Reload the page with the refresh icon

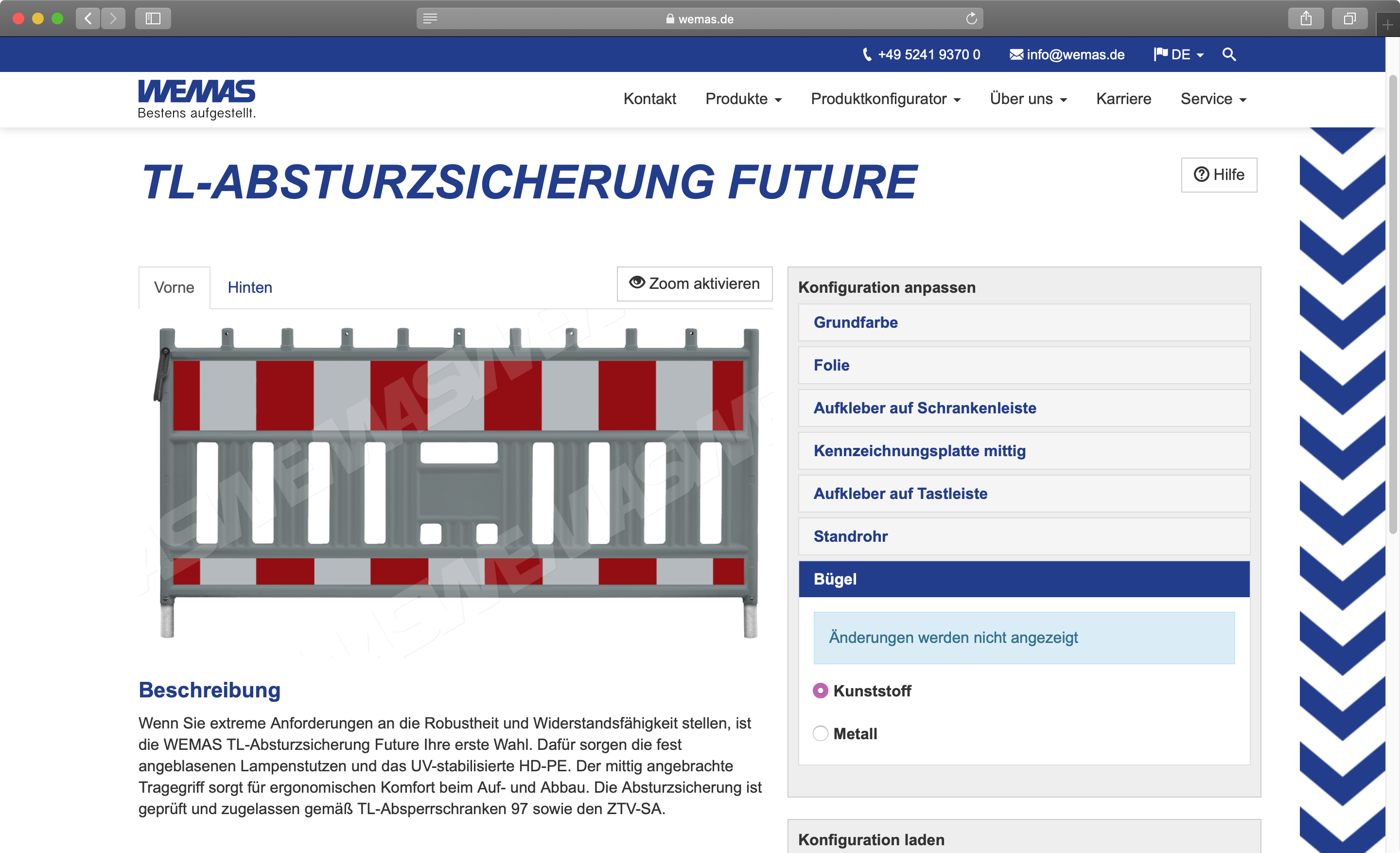[971, 19]
